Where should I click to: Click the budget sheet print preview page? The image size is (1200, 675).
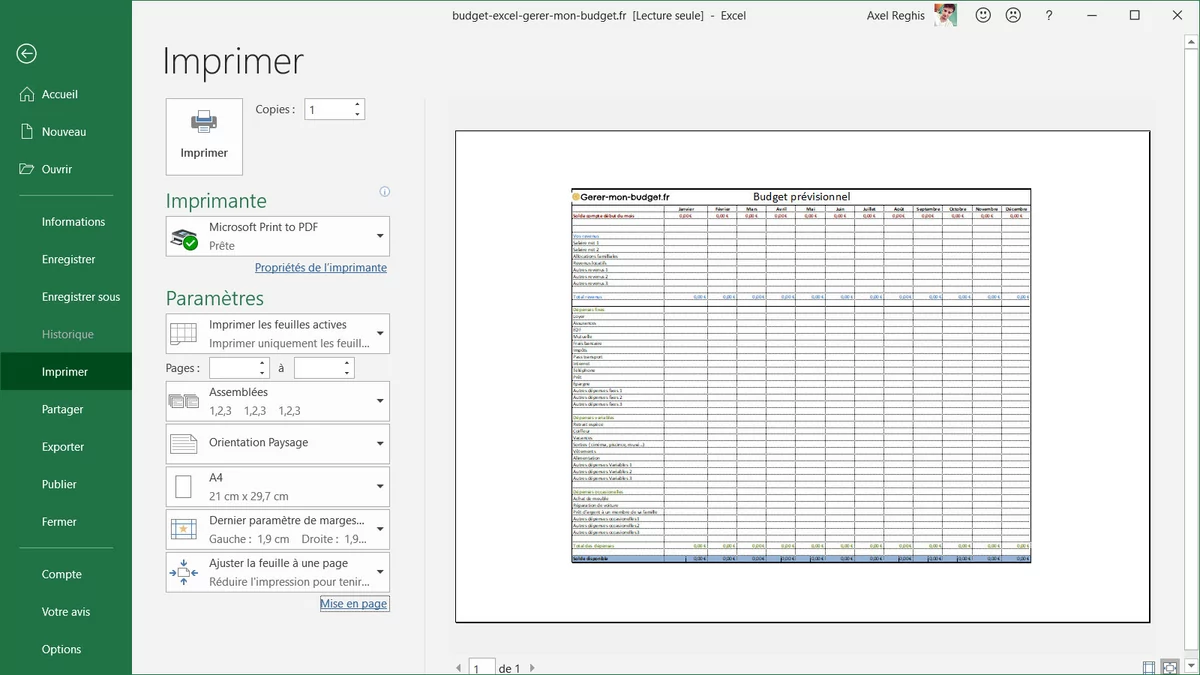[802, 376]
